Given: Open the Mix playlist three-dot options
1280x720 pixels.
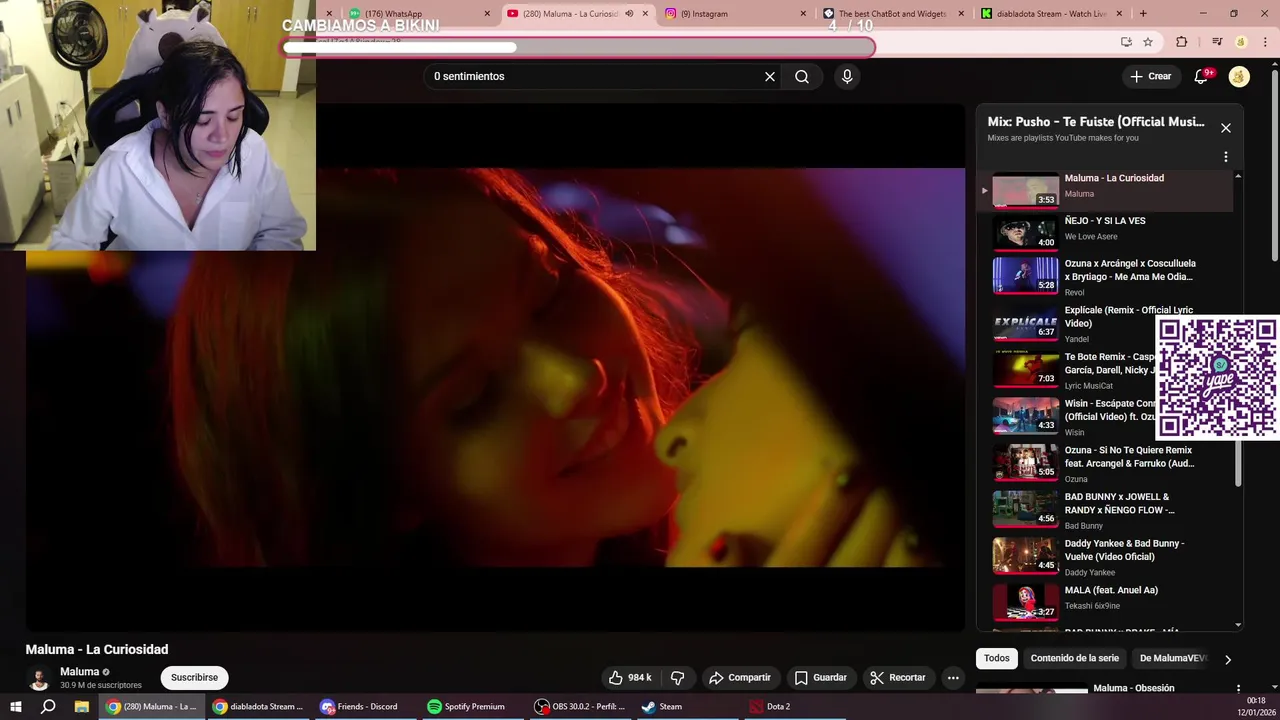Looking at the screenshot, I should [x=1226, y=157].
